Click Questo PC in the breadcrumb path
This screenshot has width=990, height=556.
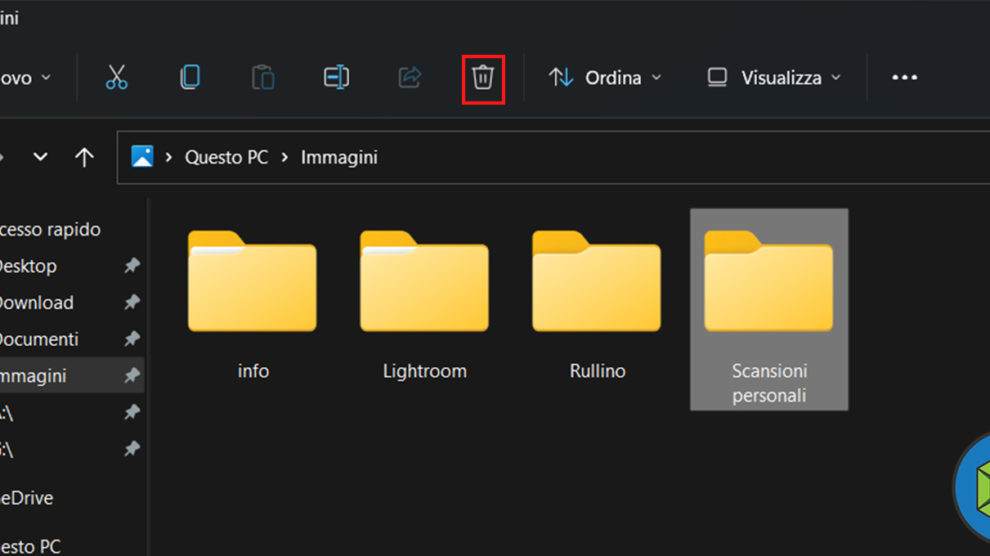(226, 157)
